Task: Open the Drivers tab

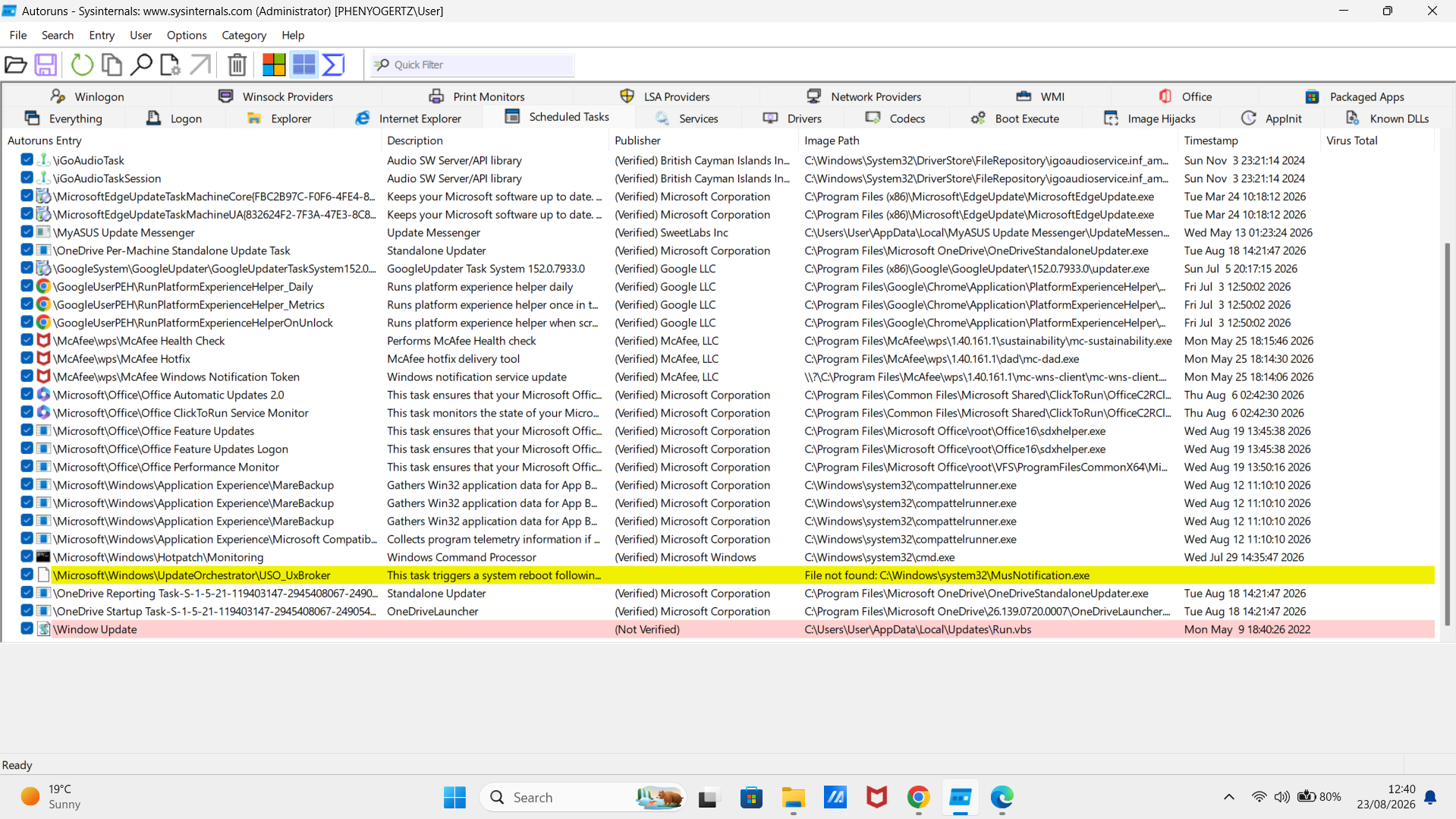Action: click(x=793, y=118)
